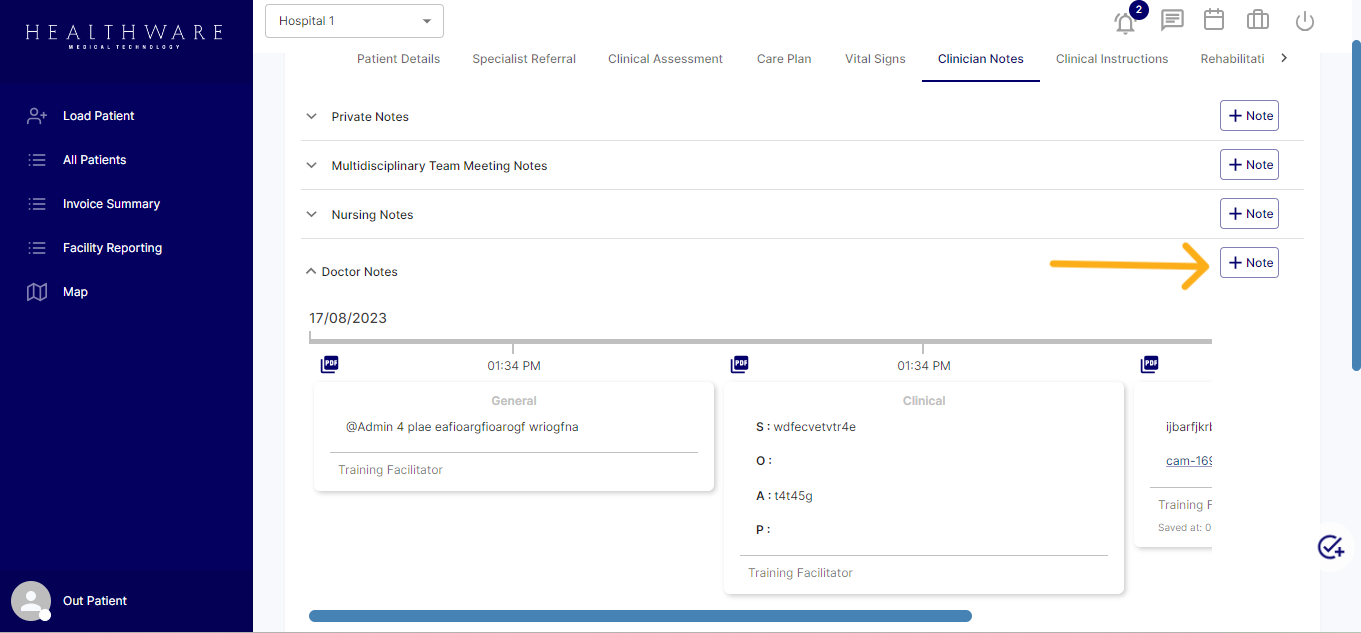
Task: Open the calendar icon in header
Action: click(1214, 20)
